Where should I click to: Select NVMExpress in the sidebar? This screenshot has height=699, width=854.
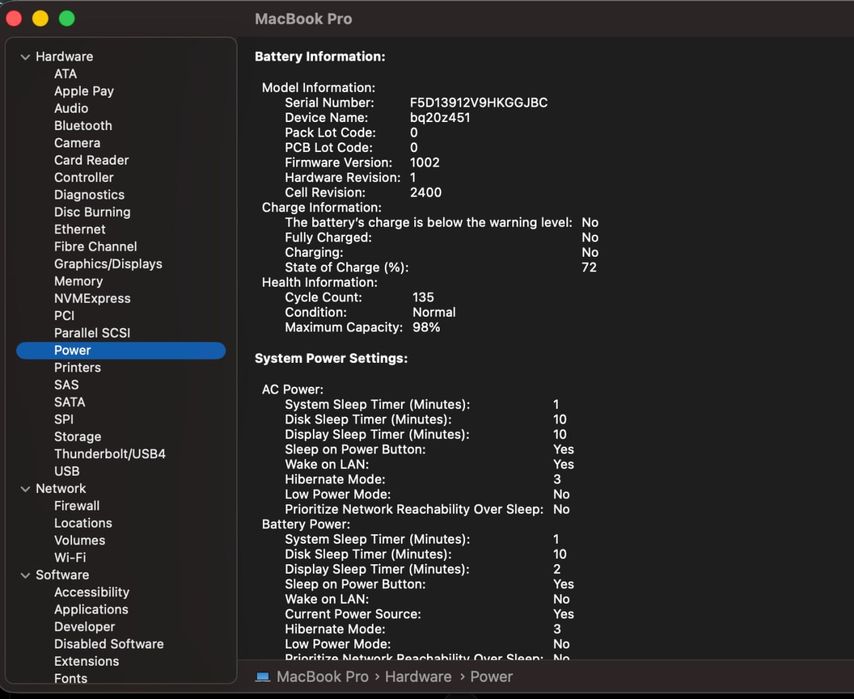pos(92,299)
